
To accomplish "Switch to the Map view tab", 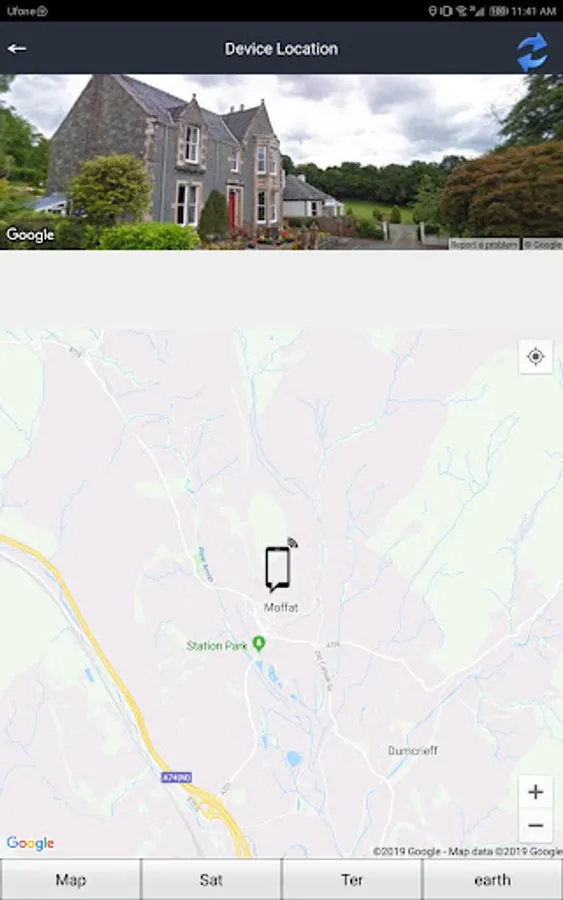I will click(x=71, y=879).
